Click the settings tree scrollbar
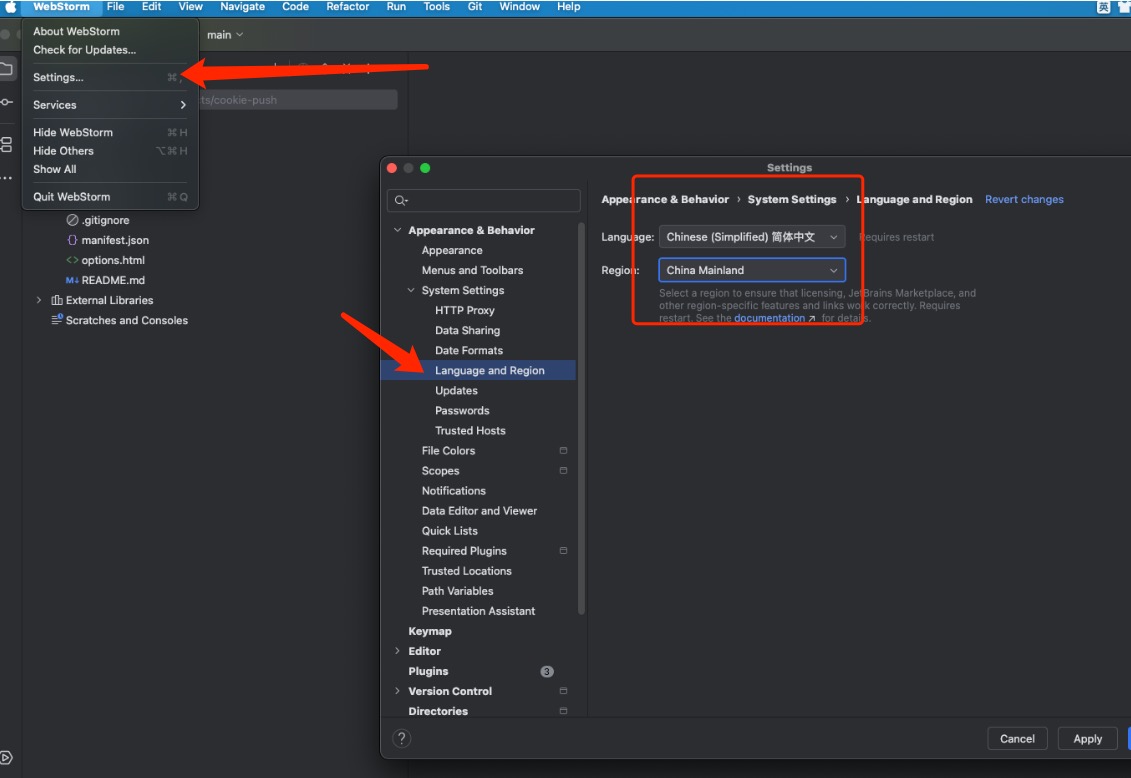1131x778 pixels. click(x=581, y=418)
